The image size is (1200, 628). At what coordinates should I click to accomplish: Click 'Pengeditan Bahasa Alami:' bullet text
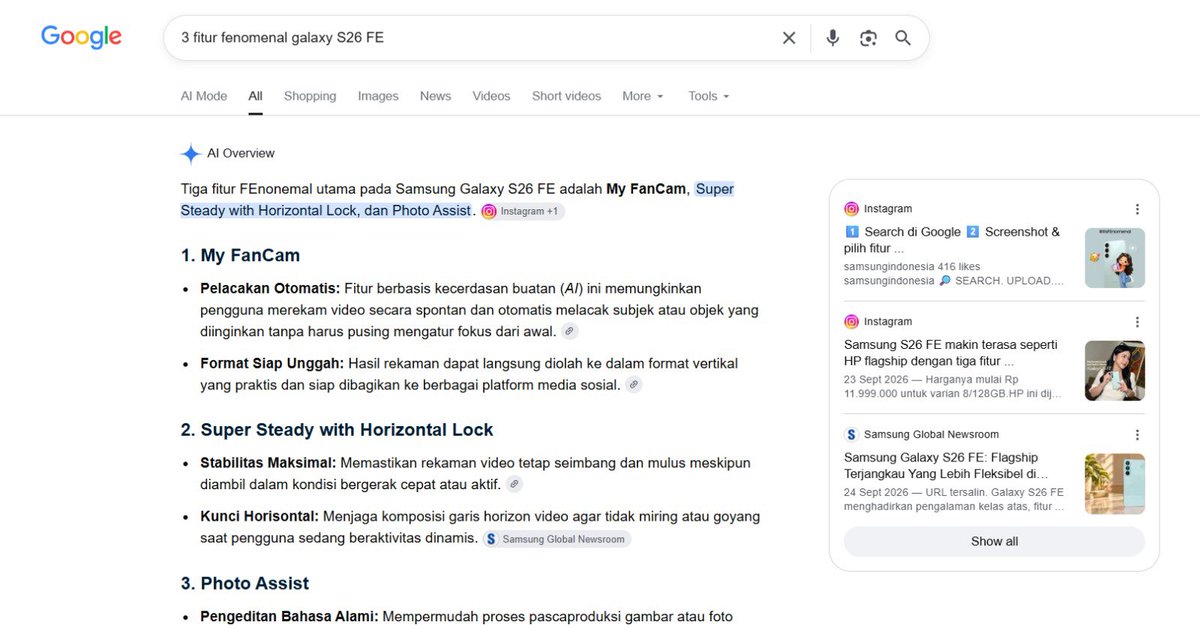point(289,616)
